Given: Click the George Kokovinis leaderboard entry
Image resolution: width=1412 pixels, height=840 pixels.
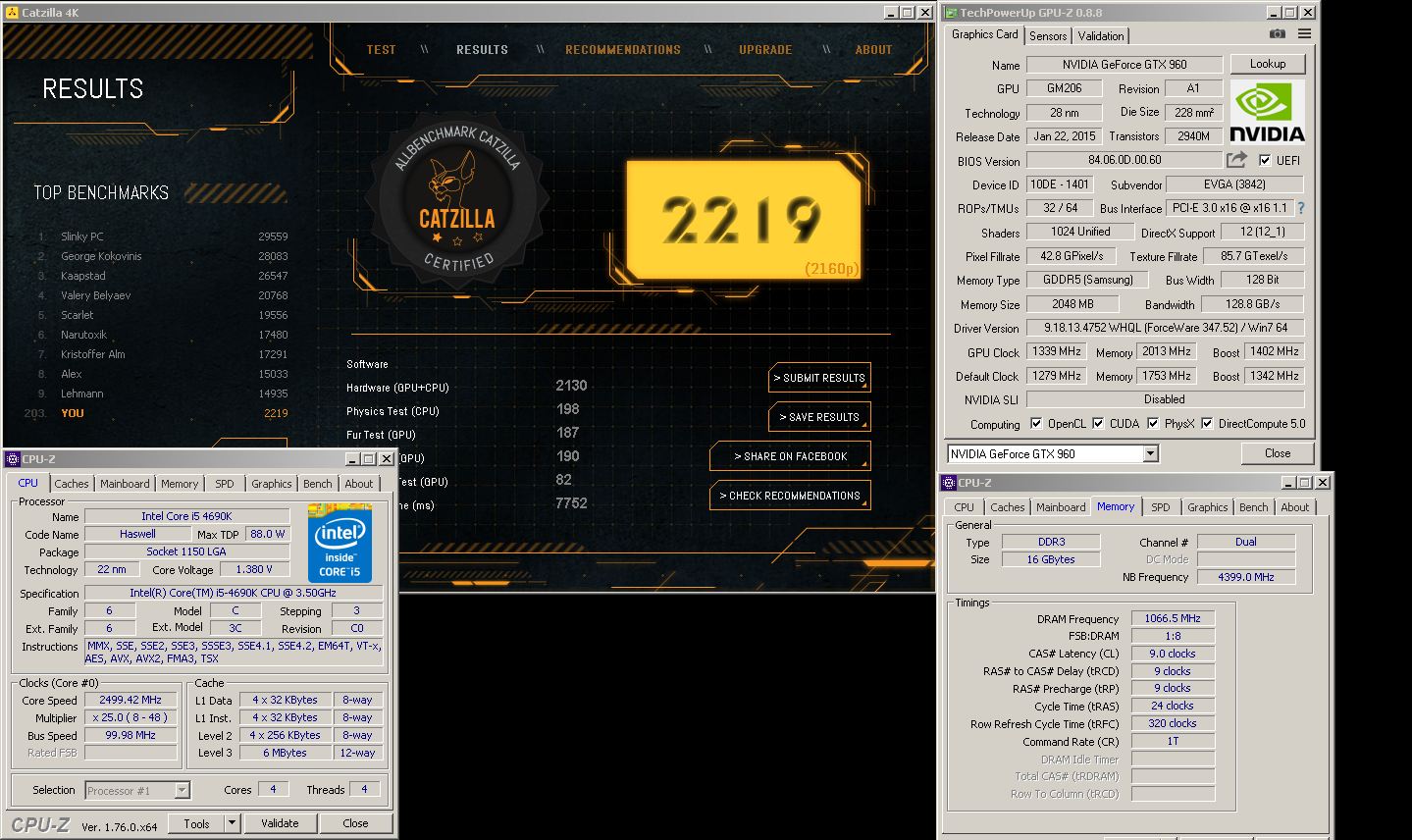Looking at the screenshot, I should click(162, 256).
